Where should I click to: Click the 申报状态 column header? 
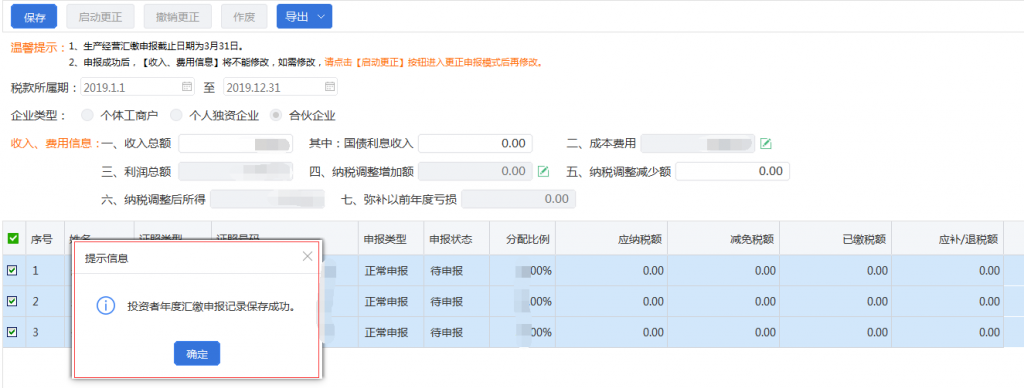[x=451, y=239]
